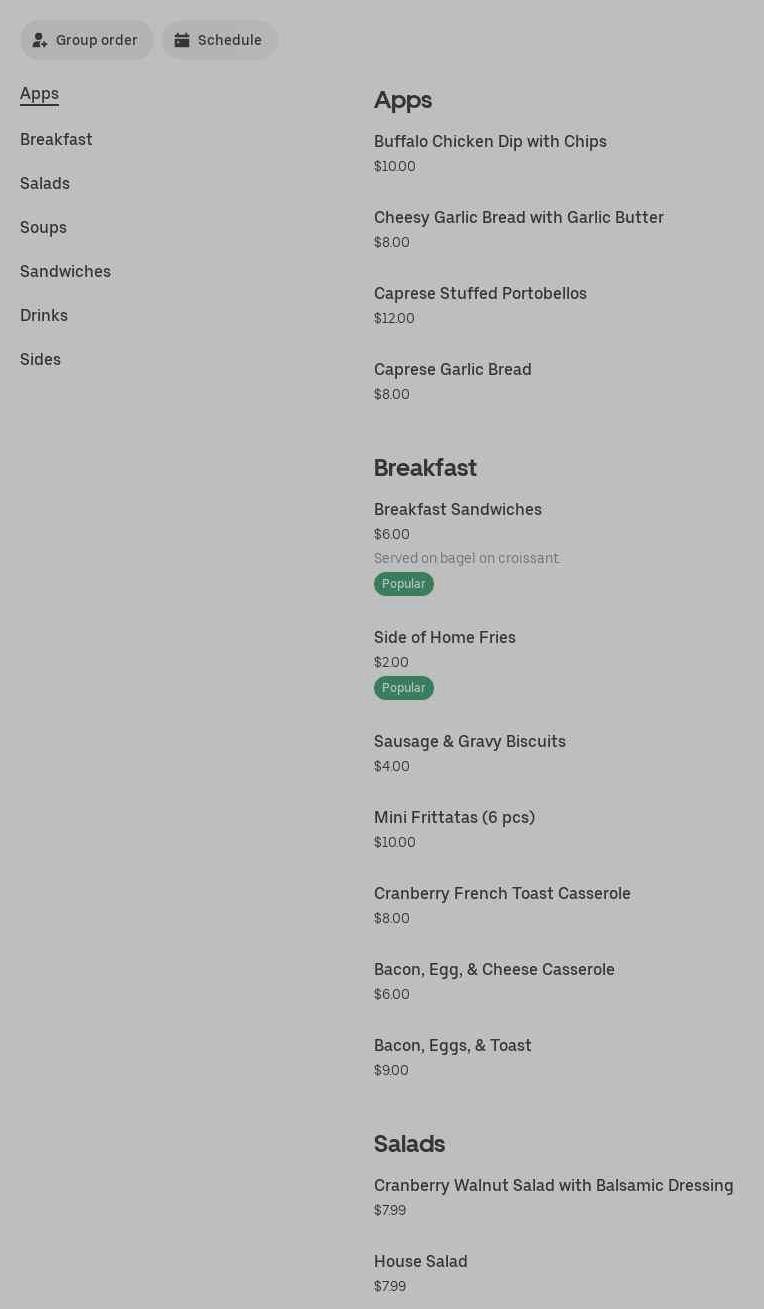Viewport: 764px width, 1309px height.
Task: Open Caprese Stuffed Portobellos item
Action: pyautogui.click(x=480, y=294)
